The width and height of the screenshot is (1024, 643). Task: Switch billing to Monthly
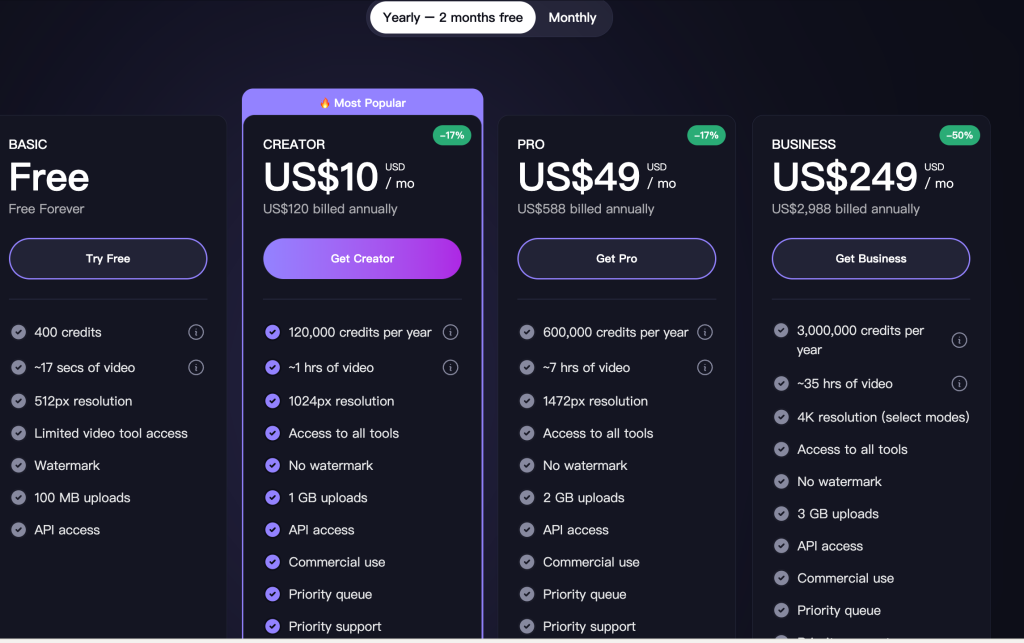pyautogui.click(x=572, y=17)
